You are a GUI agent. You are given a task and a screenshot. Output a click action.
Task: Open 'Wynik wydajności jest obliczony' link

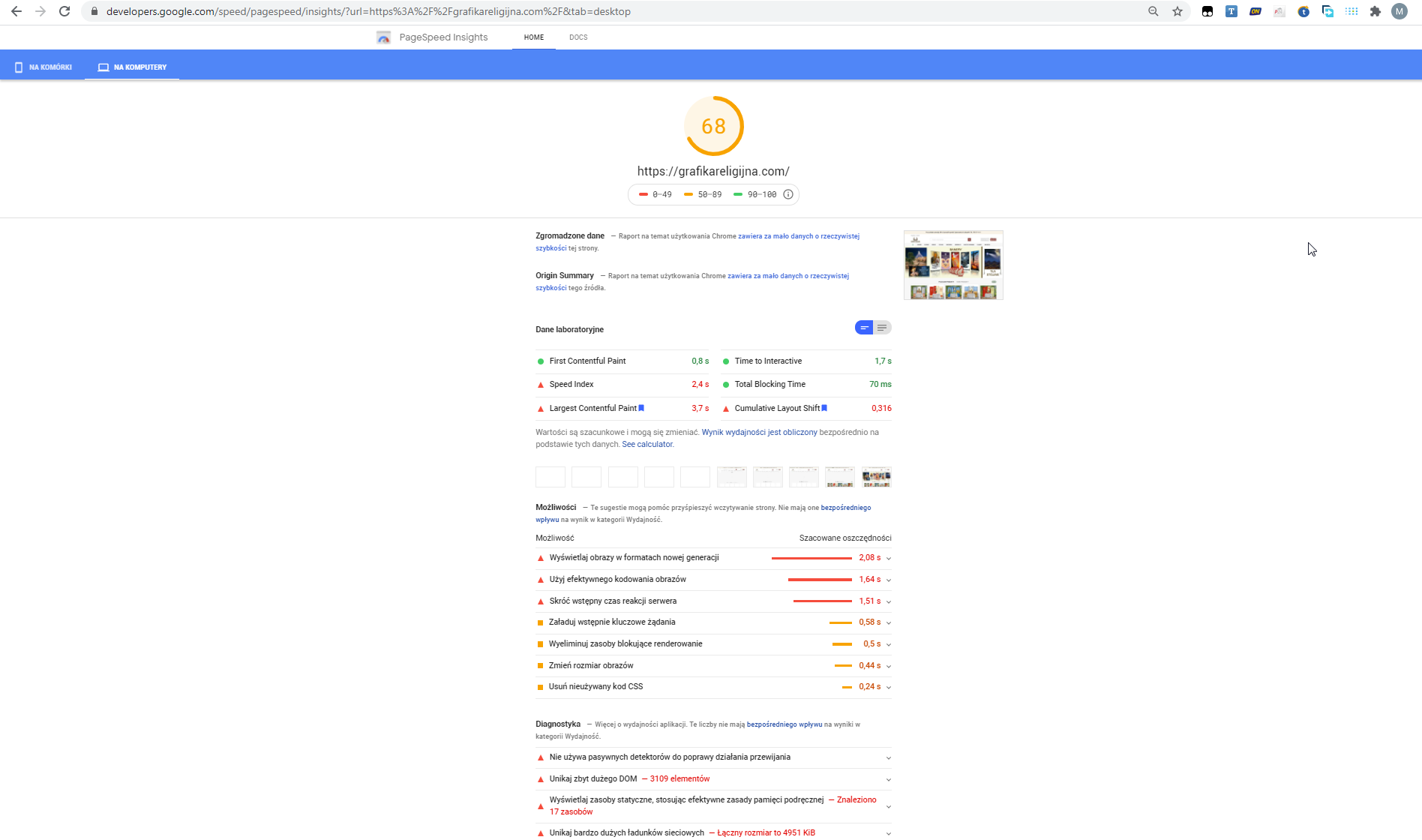[x=759, y=433]
